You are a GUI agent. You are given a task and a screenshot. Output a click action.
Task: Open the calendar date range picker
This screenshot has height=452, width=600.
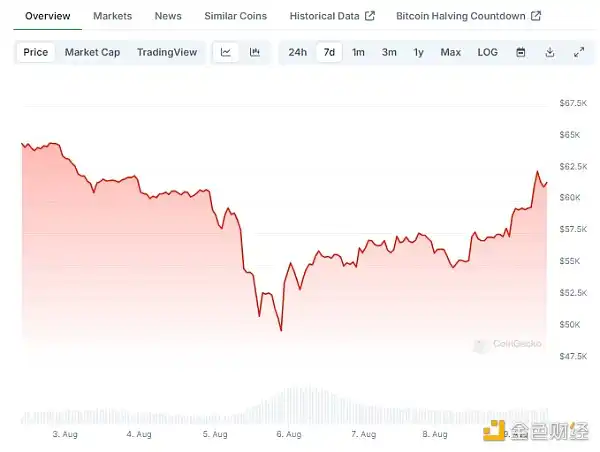click(520, 52)
